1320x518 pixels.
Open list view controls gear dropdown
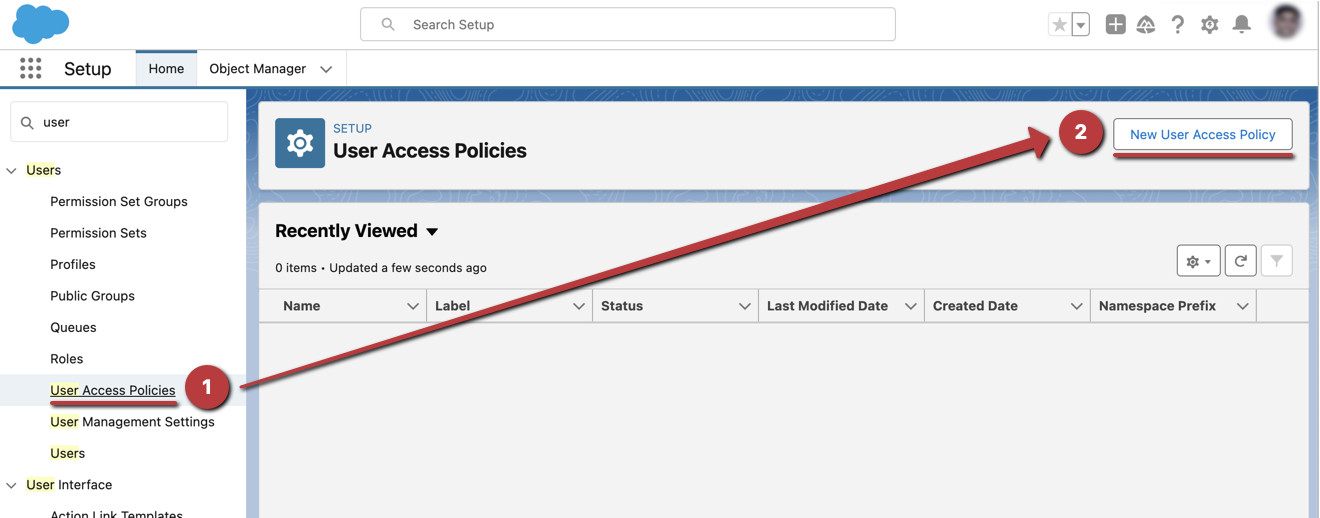coord(1198,261)
